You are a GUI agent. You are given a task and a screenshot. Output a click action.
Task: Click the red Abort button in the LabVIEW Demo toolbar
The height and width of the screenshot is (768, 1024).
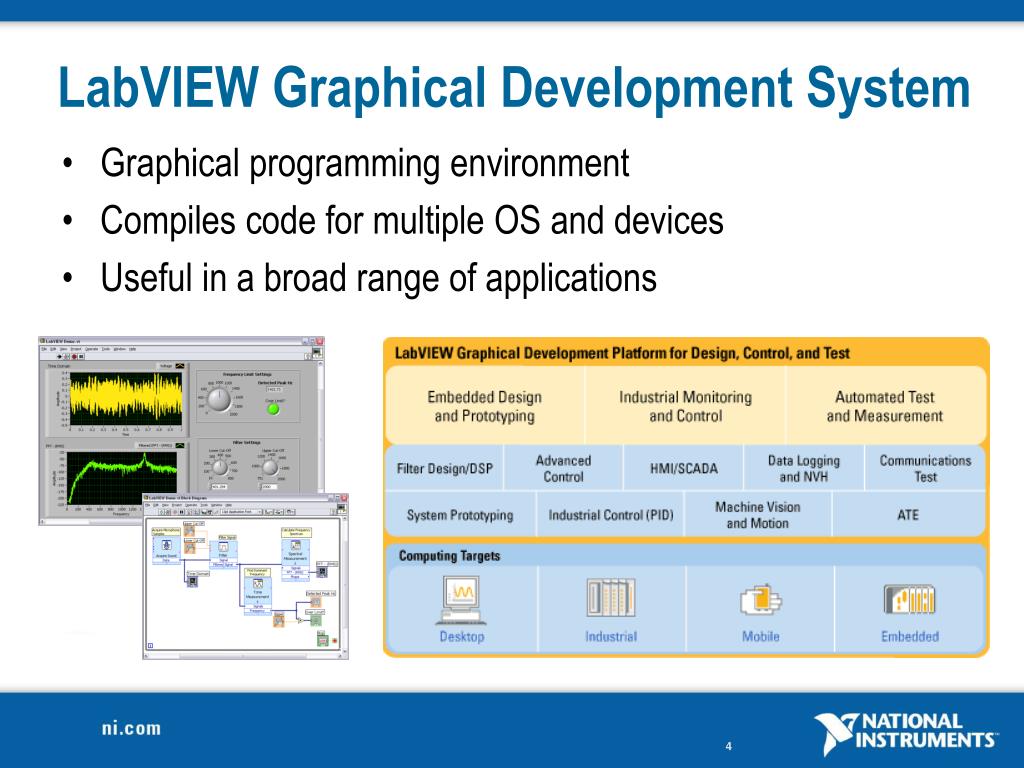click(x=74, y=357)
